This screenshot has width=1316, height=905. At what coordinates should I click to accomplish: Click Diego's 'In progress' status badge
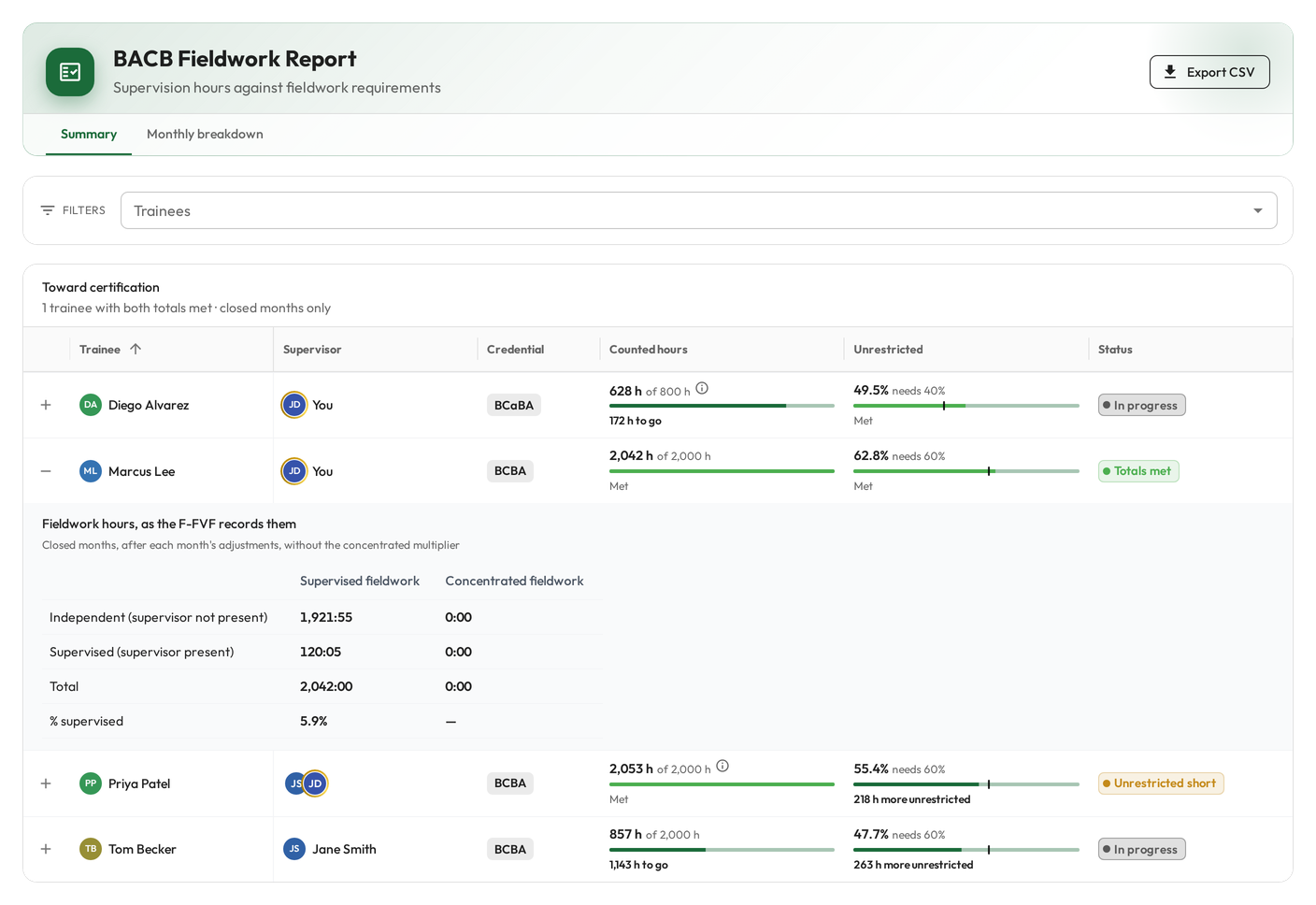coord(1142,405)
